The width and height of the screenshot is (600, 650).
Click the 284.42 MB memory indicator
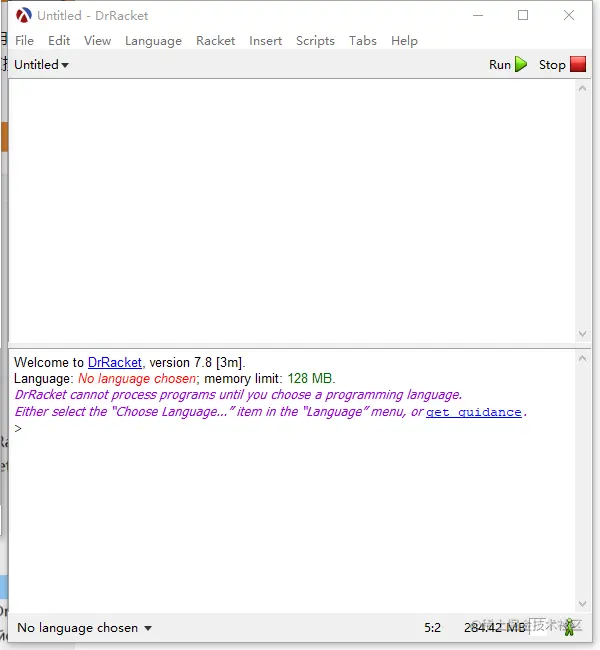click(495, 628)
